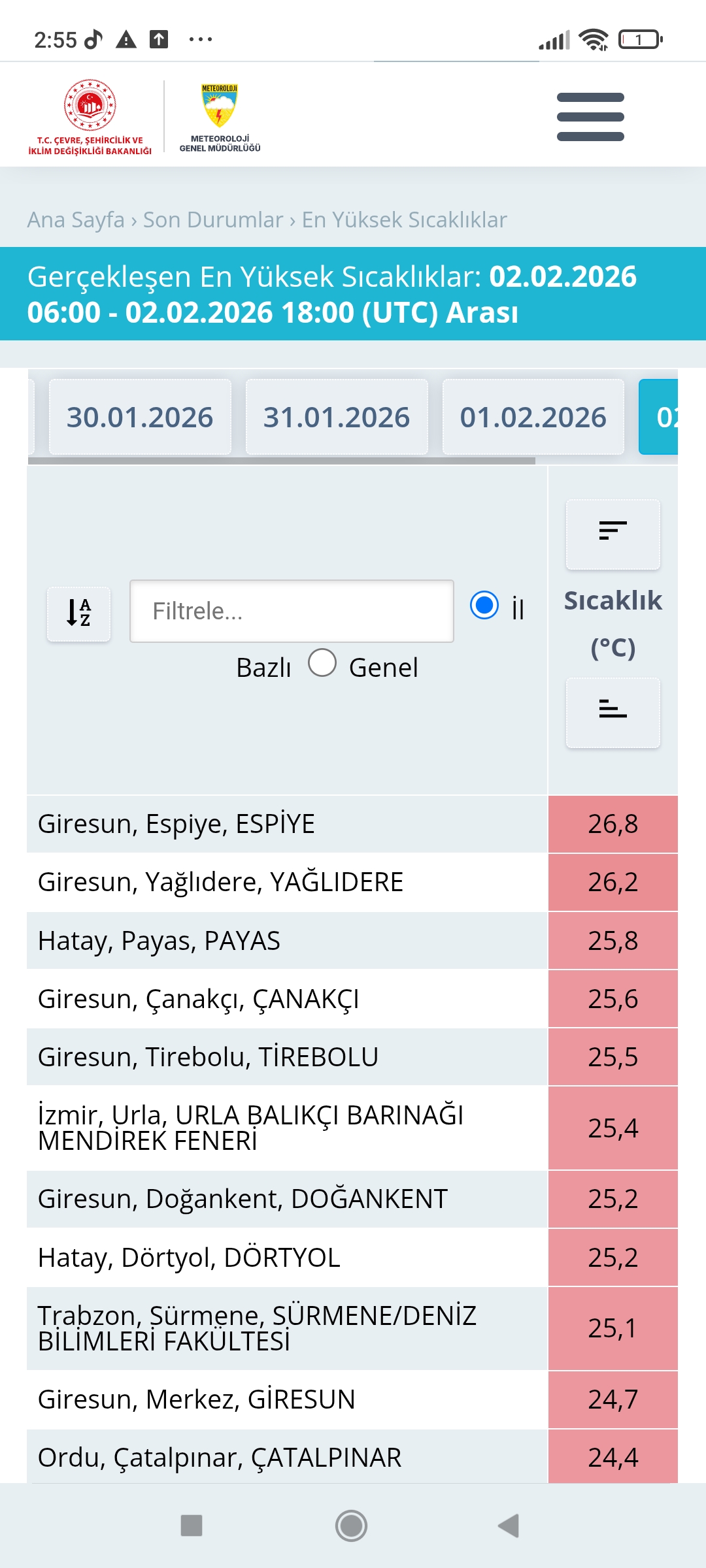Image resolution: width=706 pixels, height=1568 pixels.
Task: Tap the Android home circle button
Action: pos(351,1526)
